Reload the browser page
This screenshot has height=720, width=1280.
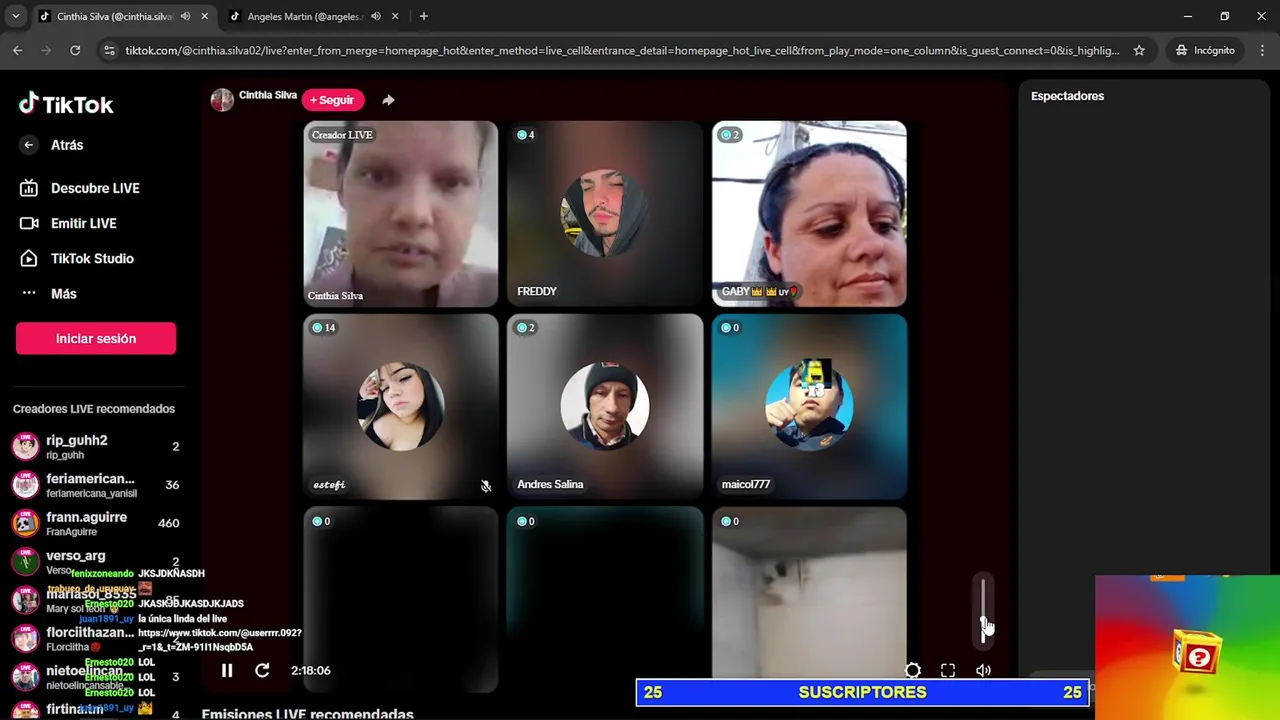pos(75,50)
